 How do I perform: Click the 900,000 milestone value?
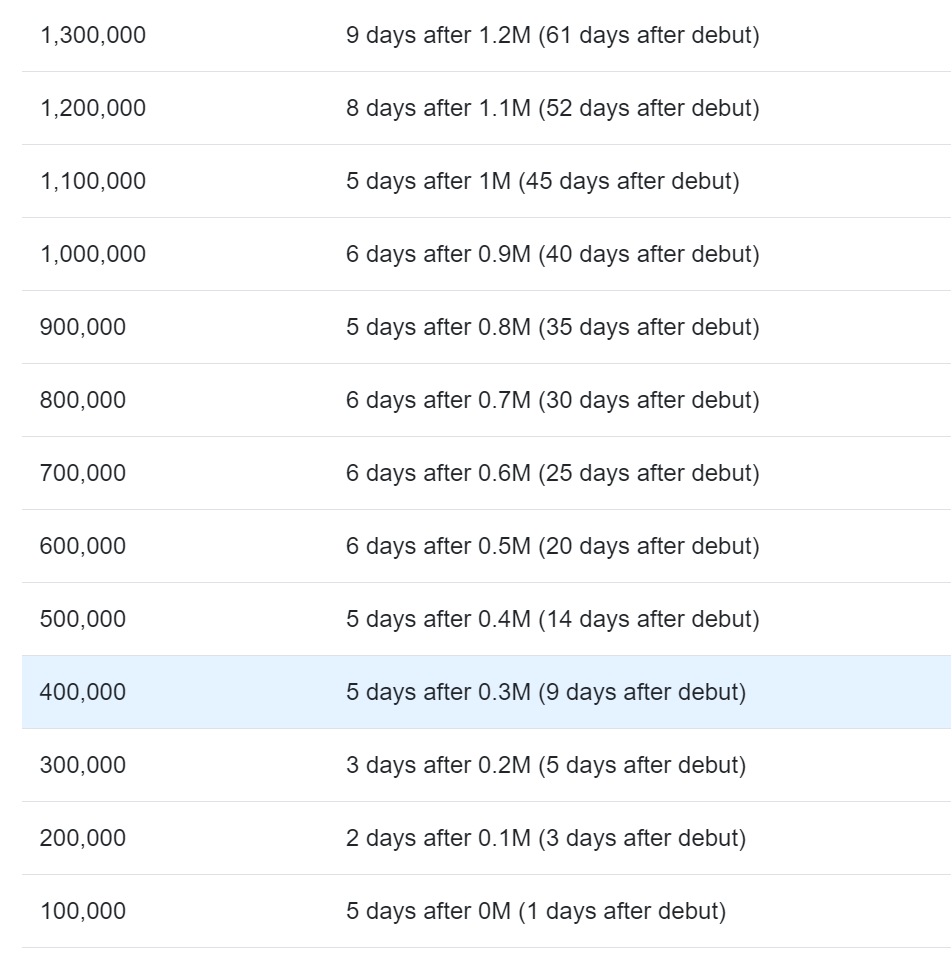pyautogui.click(x=83, y=327)
